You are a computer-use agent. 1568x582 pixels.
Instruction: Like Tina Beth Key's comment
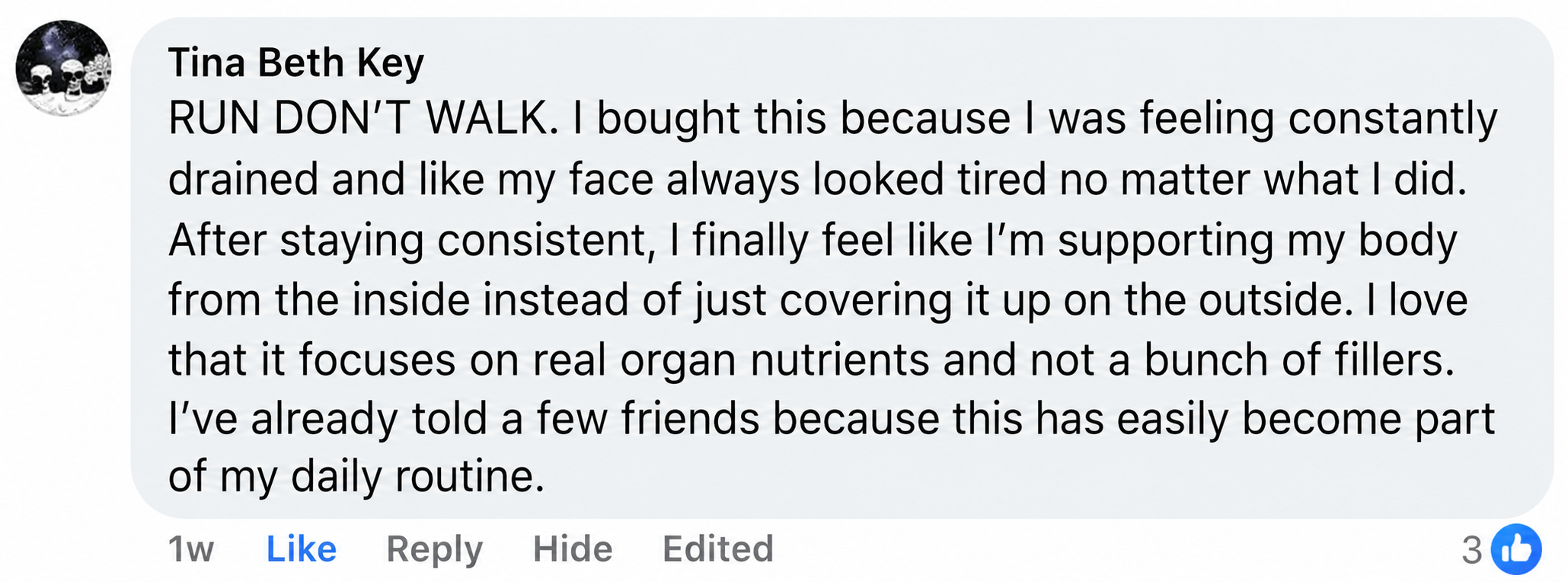302,549
